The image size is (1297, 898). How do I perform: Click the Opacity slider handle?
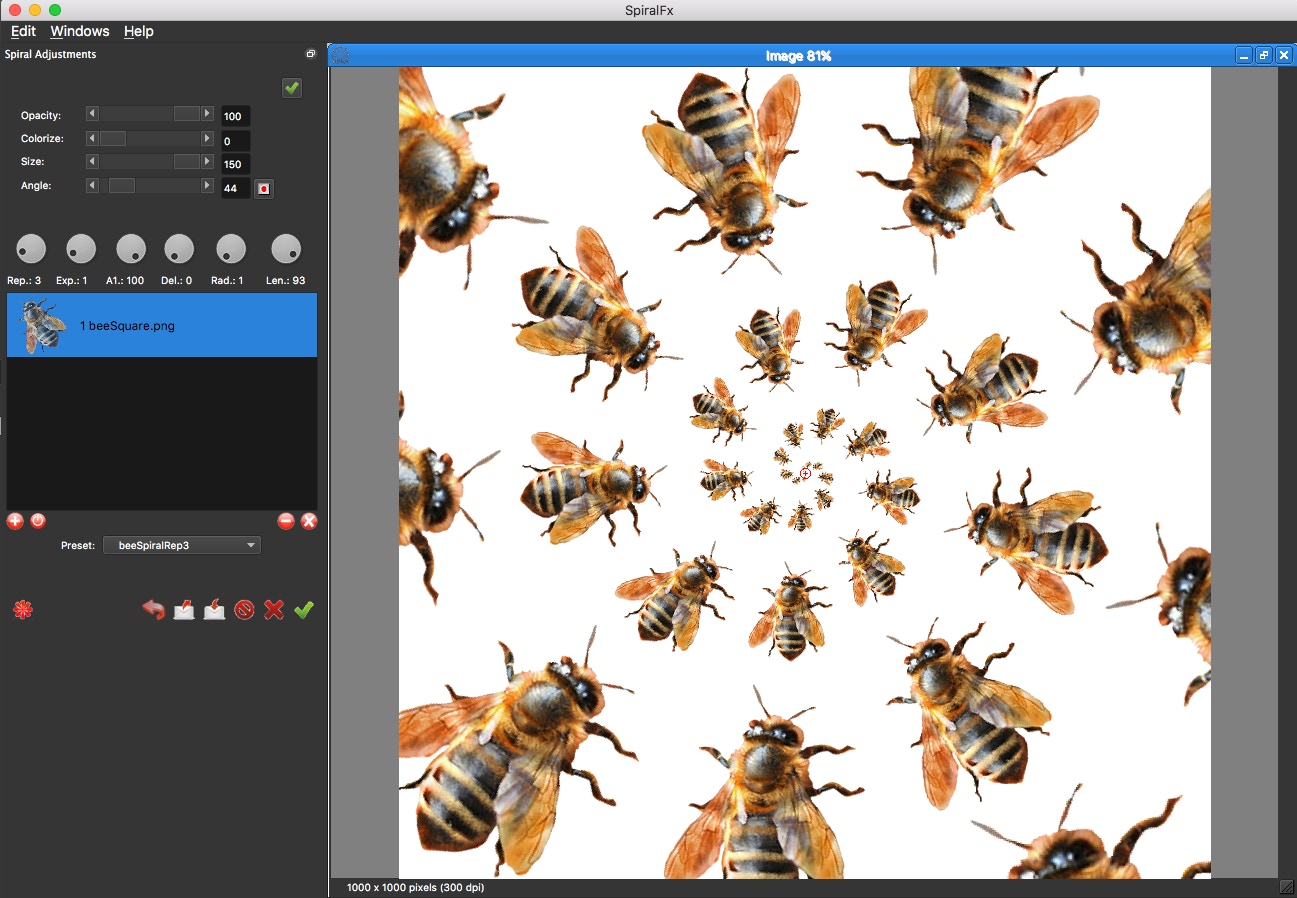pyautogui.click(x=186, y=115)
